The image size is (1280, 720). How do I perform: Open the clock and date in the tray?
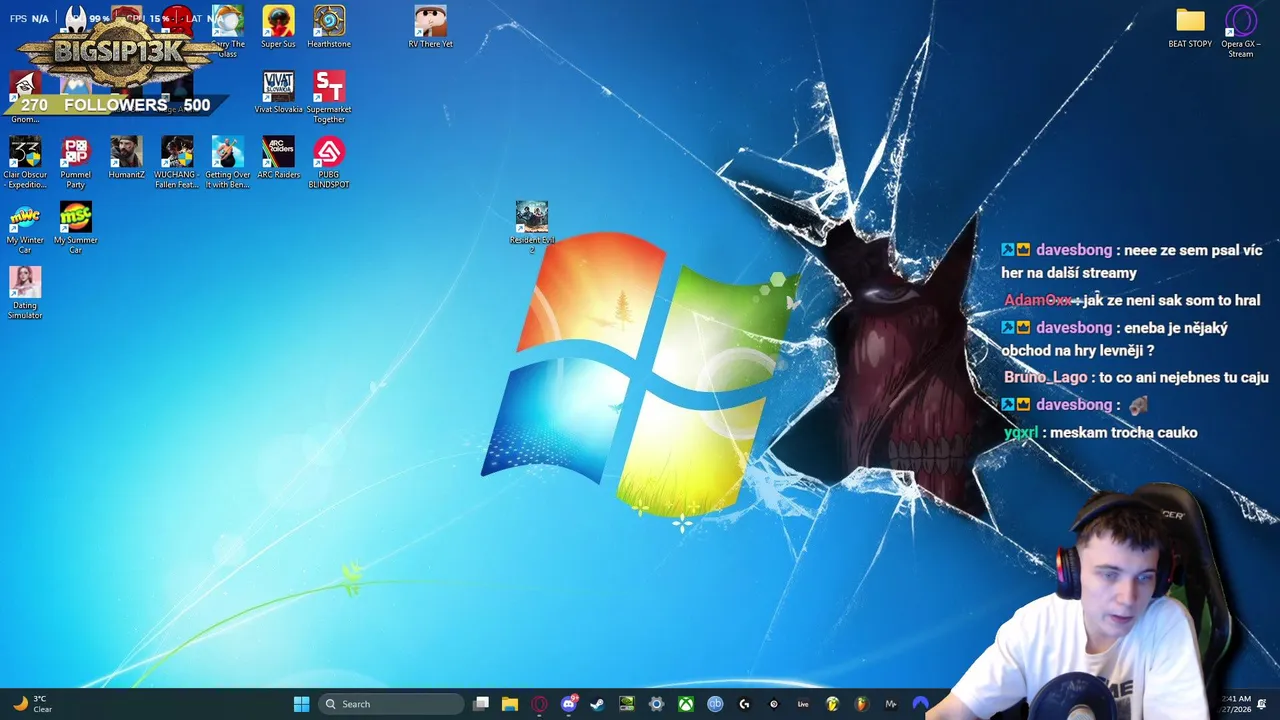point(1236,704)
